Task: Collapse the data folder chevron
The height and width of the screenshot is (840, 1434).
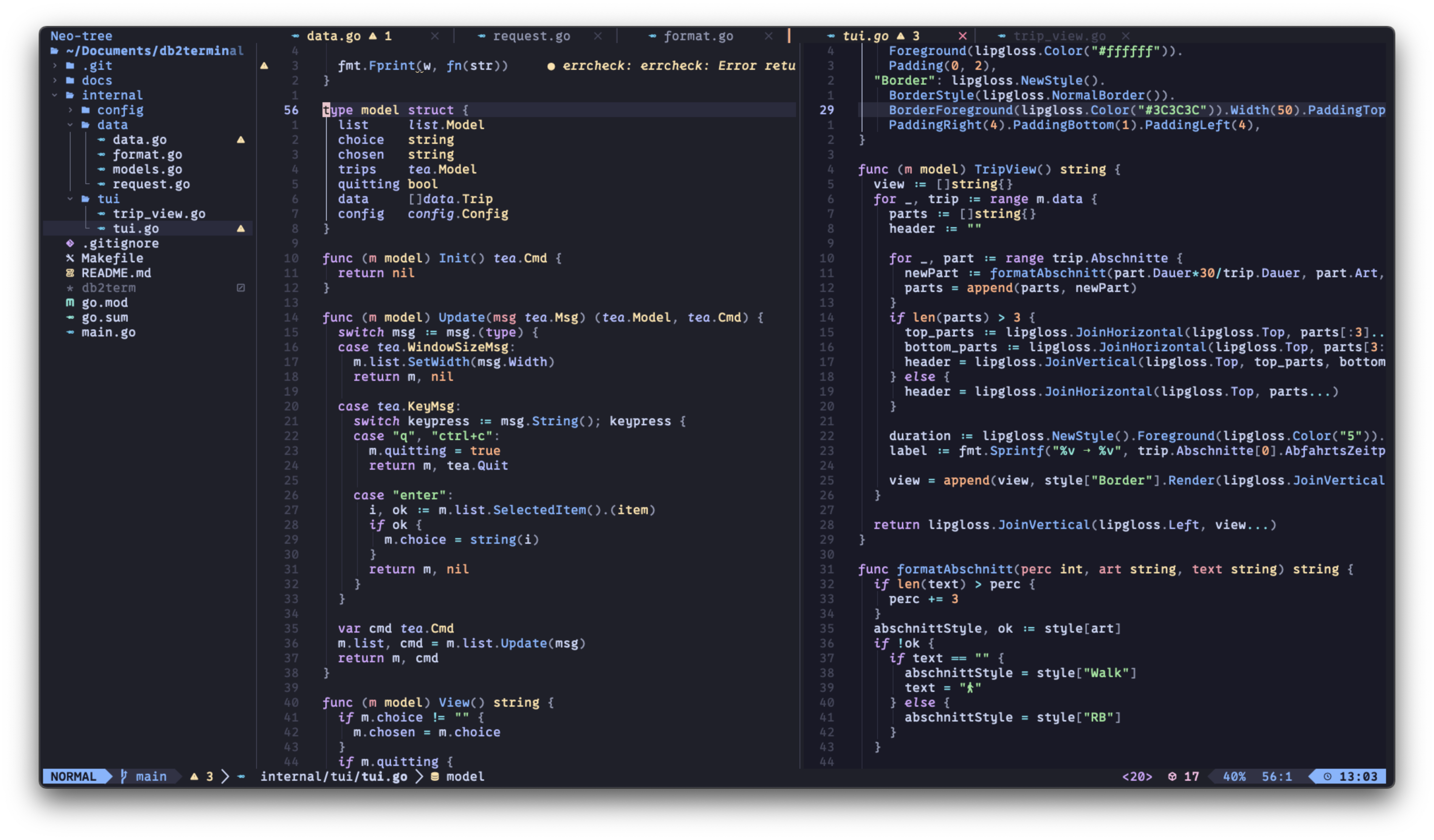Action: pyautogui.click(x=71, y=125)
